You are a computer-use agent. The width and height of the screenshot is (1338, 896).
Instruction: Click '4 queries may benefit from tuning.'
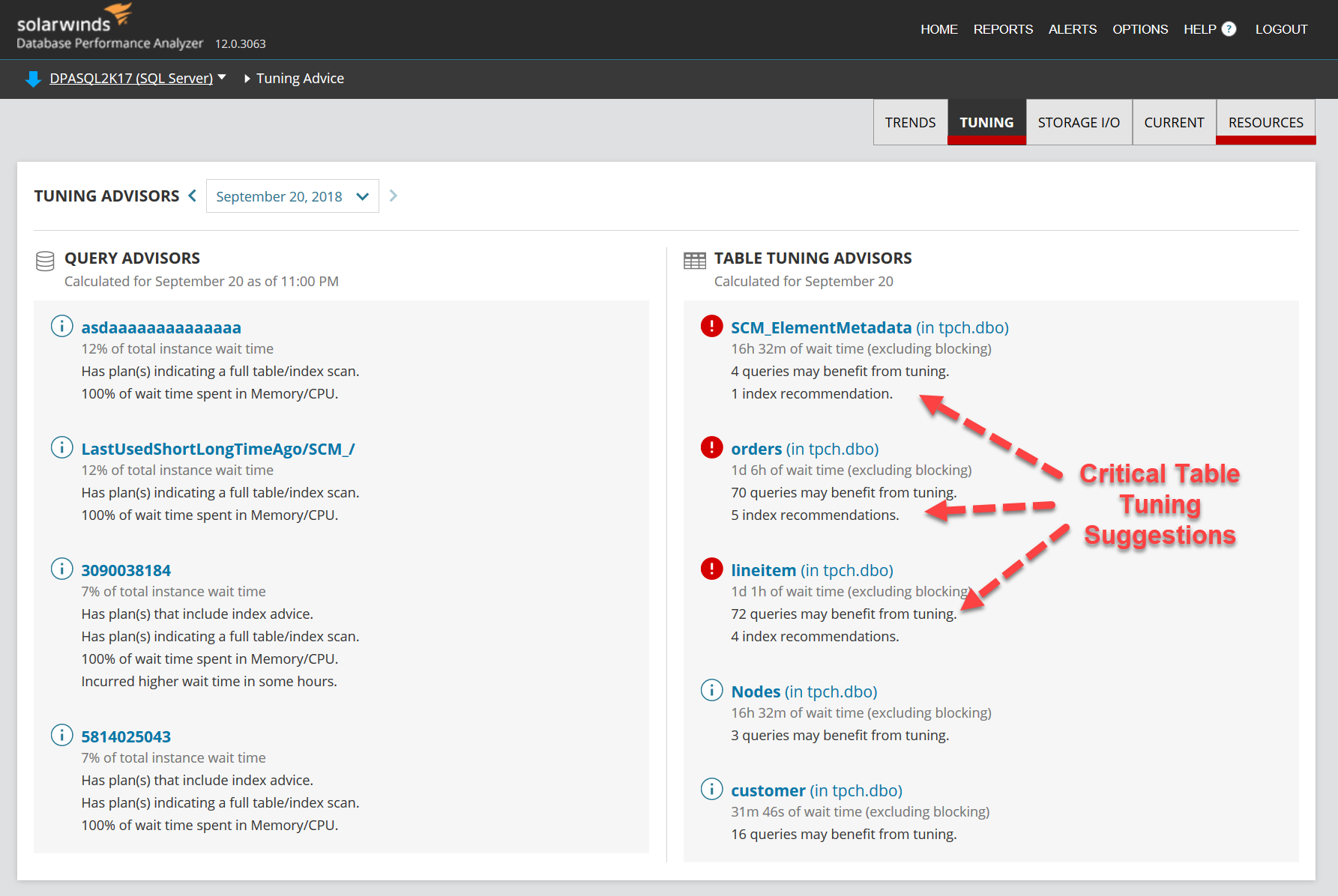(840, 371)
